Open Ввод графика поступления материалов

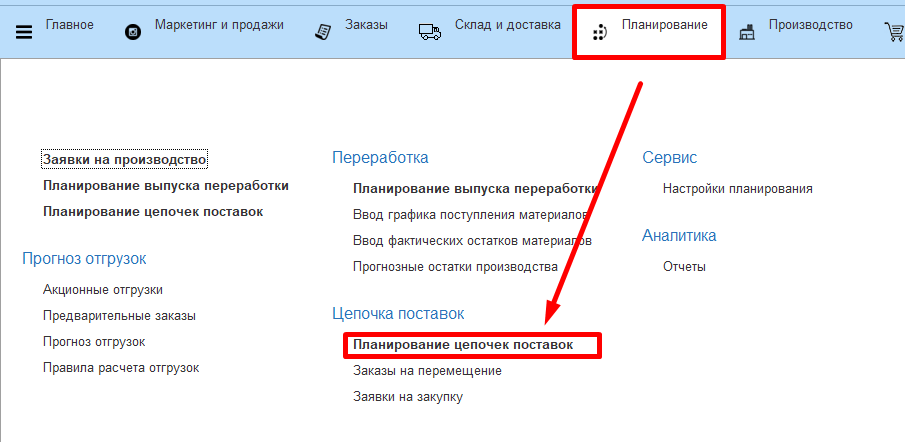point(470,214)
